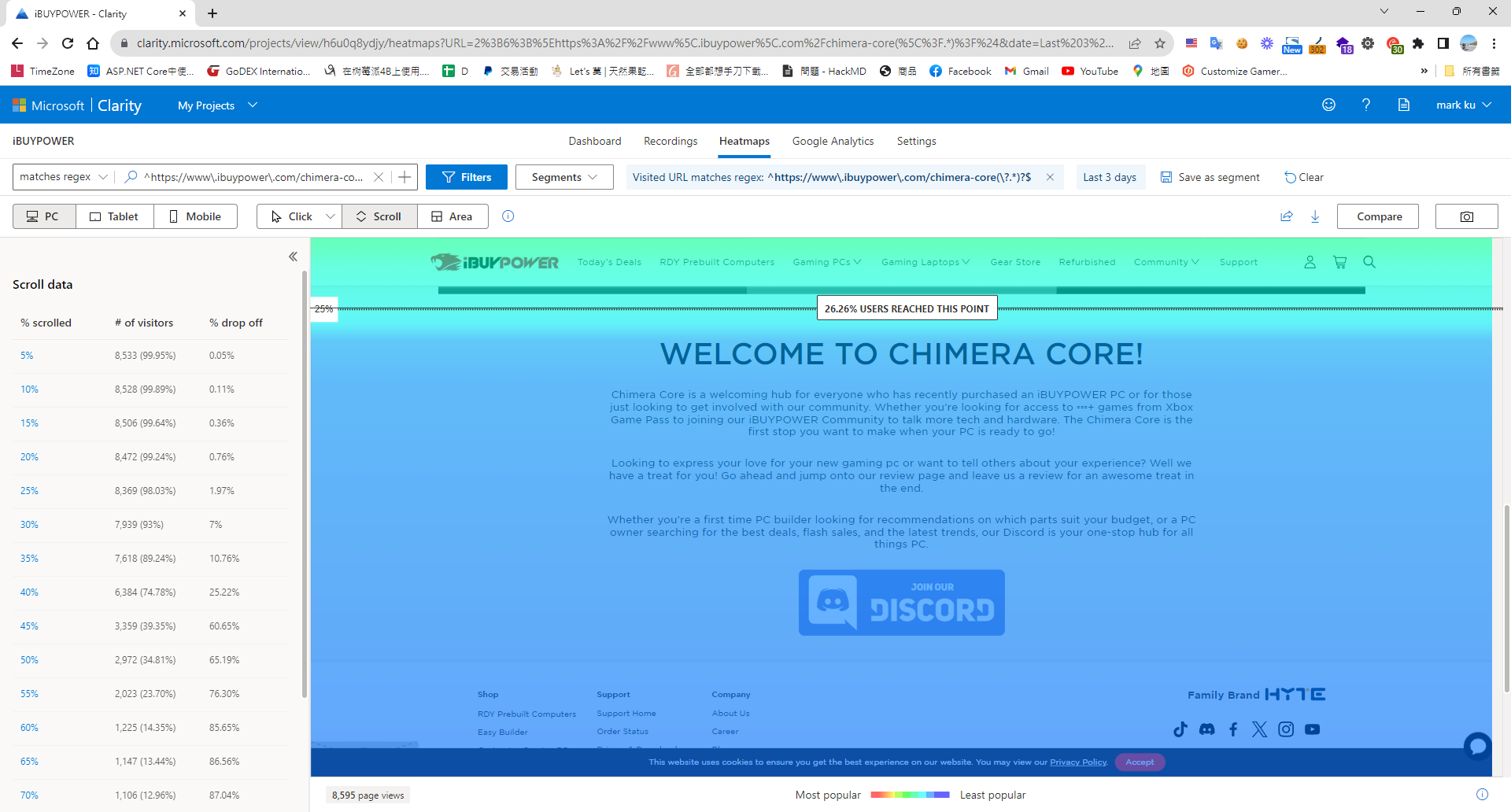Open the help question mark icon
The width and height of the screenshot is (1511, 812).
click(x=1366, y=105)
